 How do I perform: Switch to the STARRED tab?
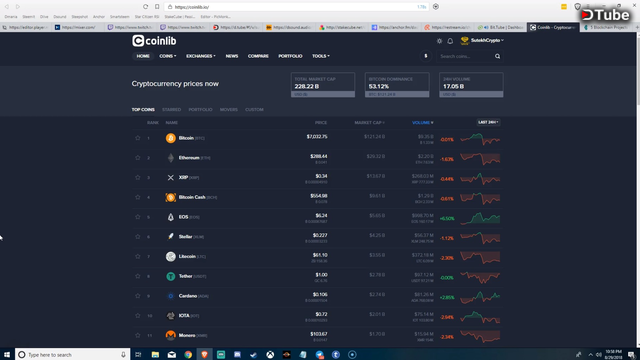click(171, 109)
